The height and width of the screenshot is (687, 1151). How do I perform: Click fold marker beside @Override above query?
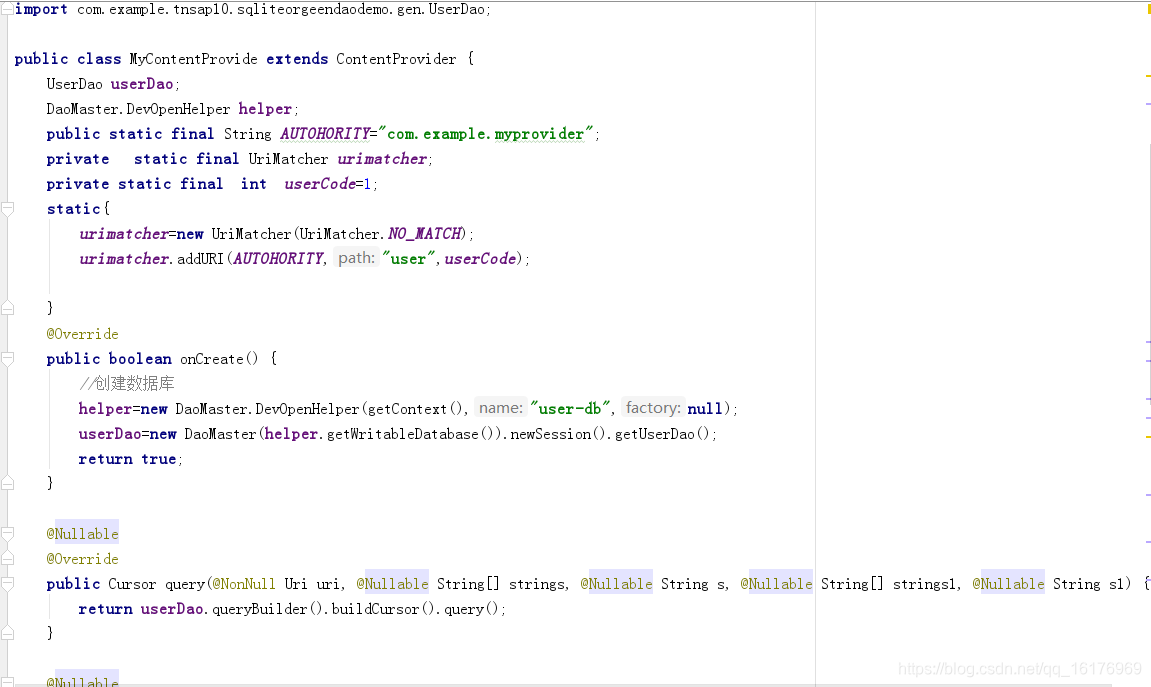[x=7, y=559]
